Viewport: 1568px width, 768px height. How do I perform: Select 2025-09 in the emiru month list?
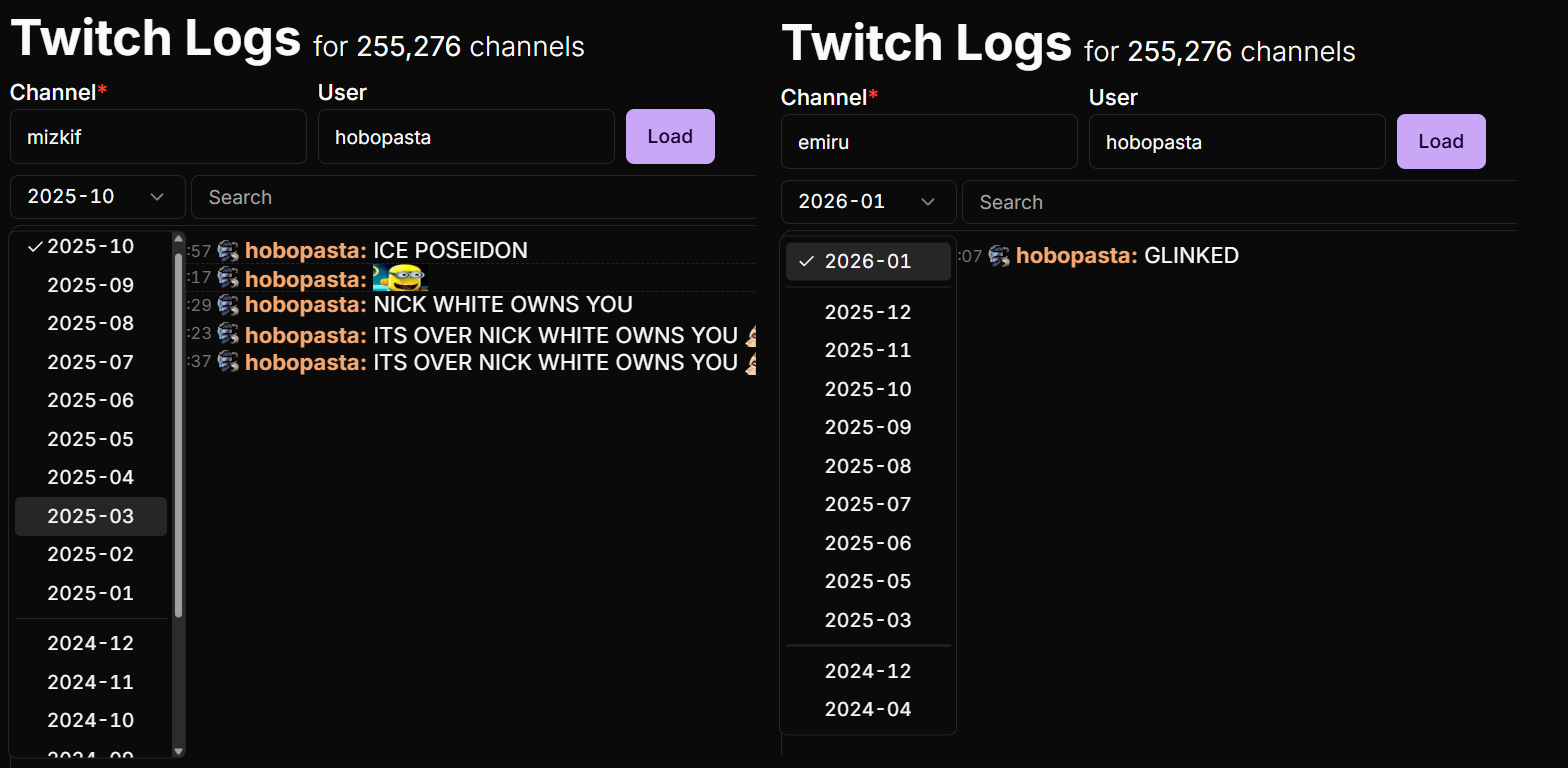point(868,427)
